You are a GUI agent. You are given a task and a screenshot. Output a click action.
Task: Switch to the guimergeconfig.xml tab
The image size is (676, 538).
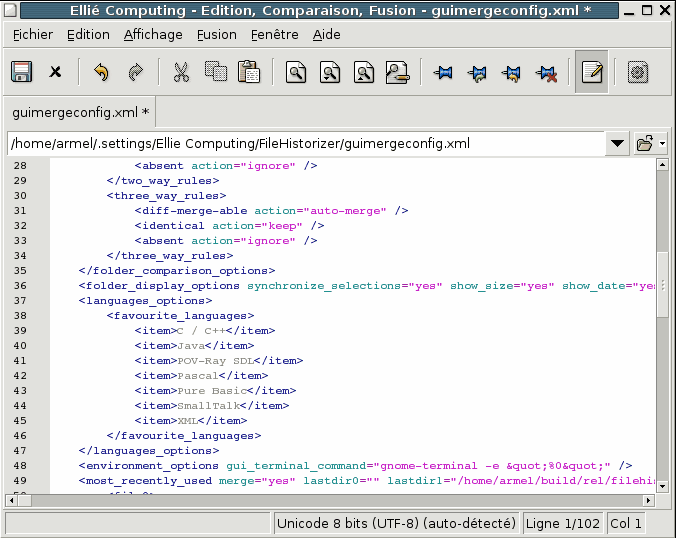click(78, 111)
